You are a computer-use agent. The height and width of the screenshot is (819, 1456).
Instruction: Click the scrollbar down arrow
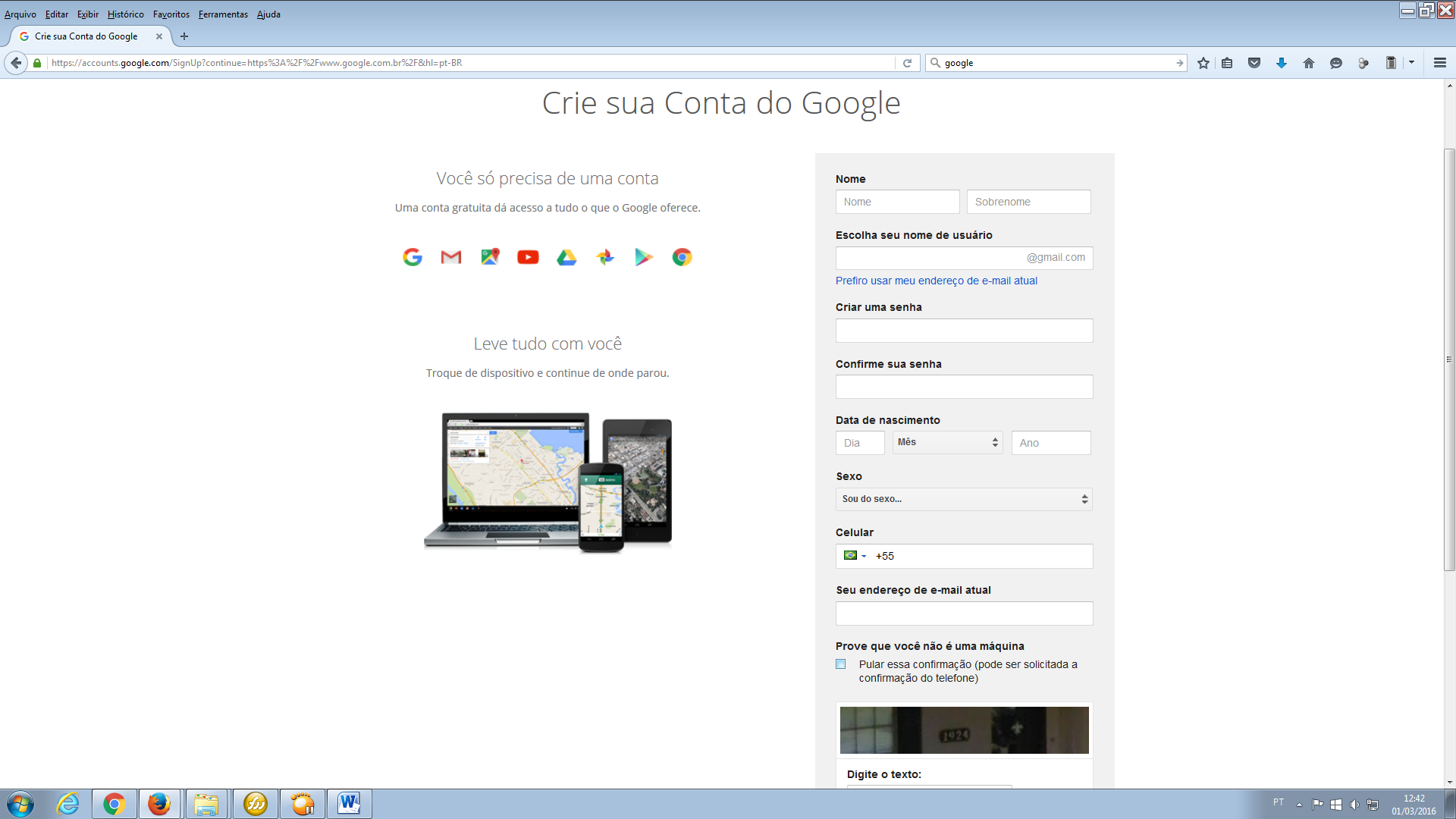1449,782
